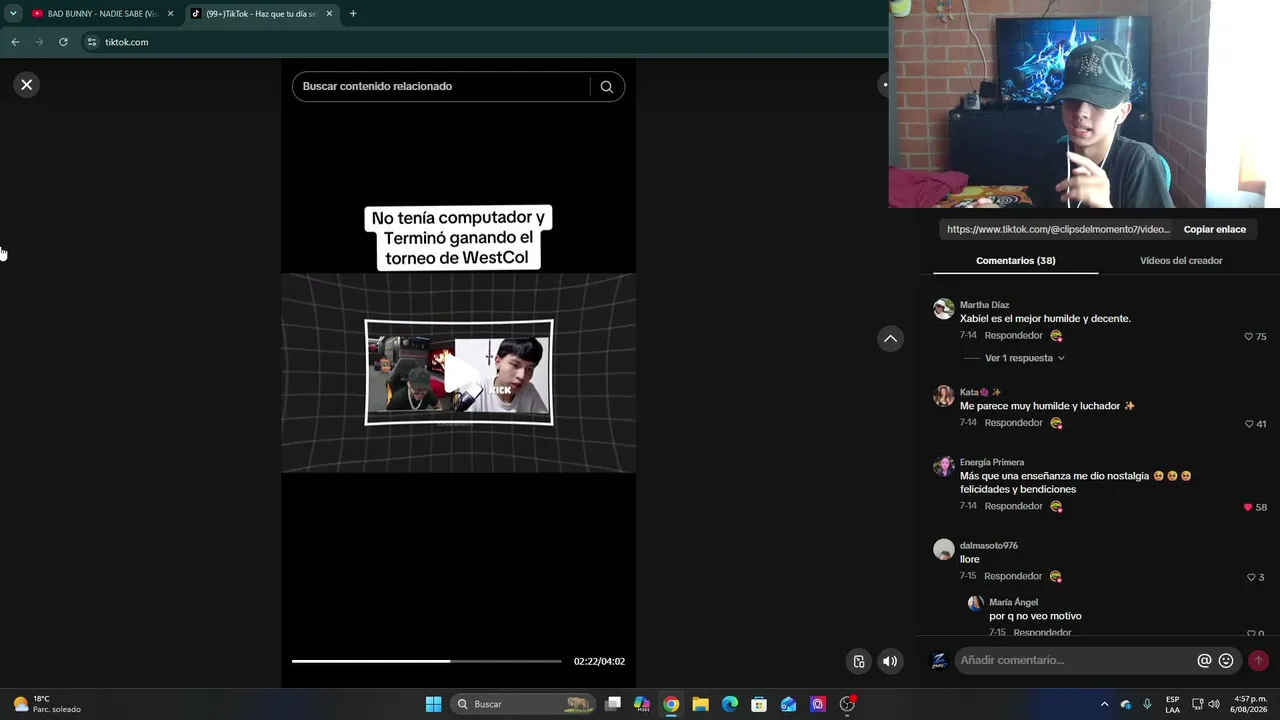Click the sticker reaction icon on Martha's comment
1280x720 pixels.
tap(1056, 336)
